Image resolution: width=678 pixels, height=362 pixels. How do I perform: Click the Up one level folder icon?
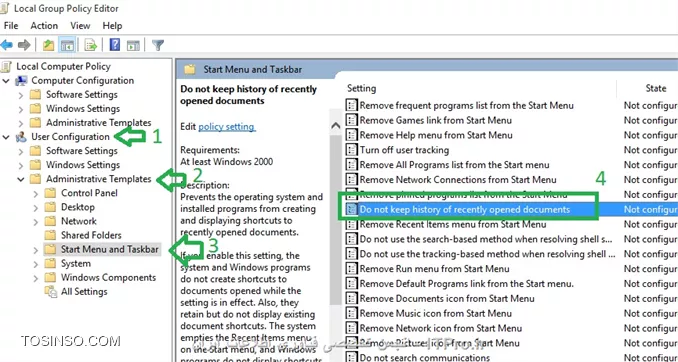pos(48,45)
